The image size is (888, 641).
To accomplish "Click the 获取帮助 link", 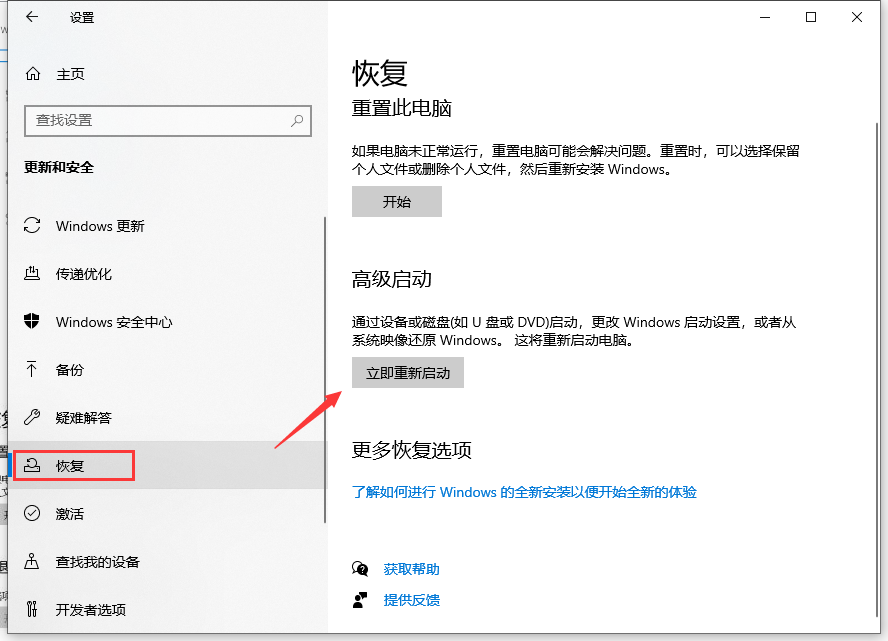I will point(411,569).
